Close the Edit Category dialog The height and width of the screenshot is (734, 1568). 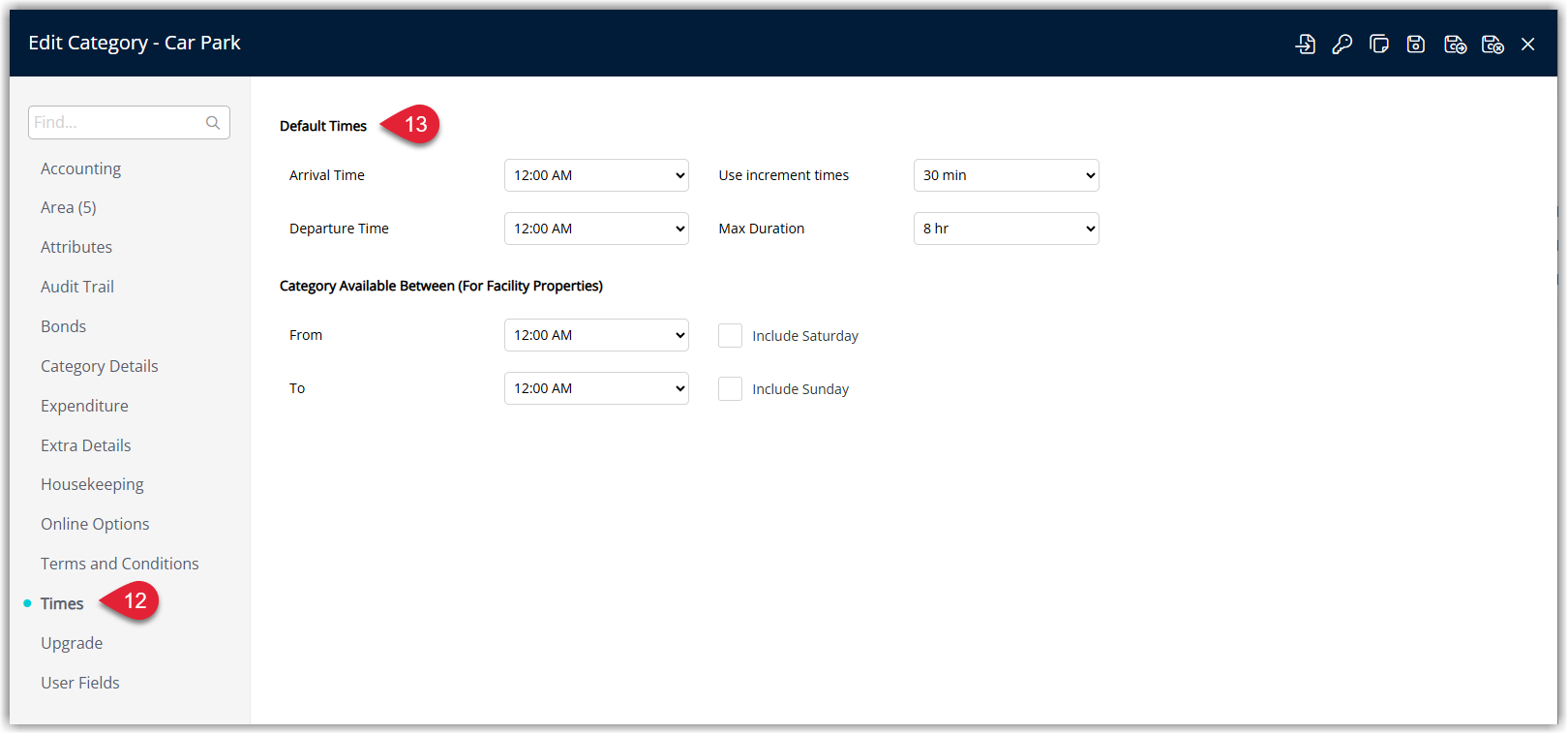1528,44
